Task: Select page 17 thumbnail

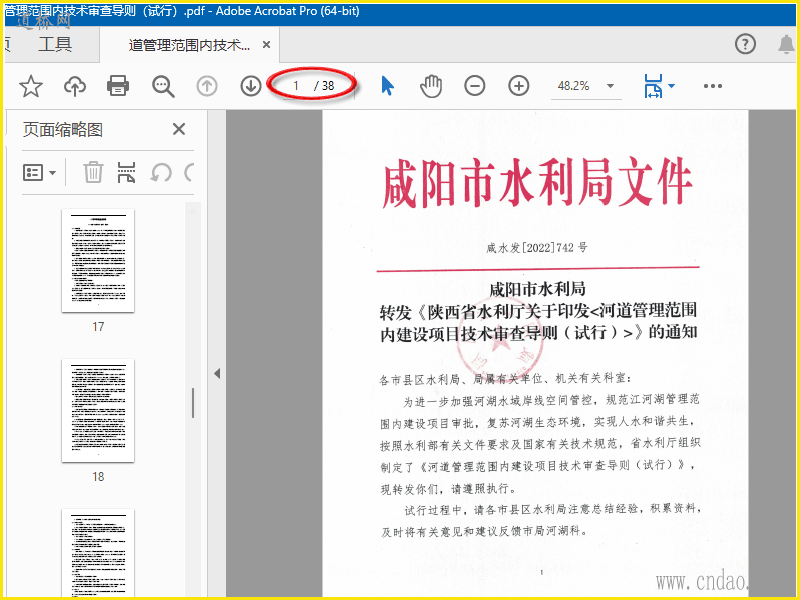Action: coord(98,260)
